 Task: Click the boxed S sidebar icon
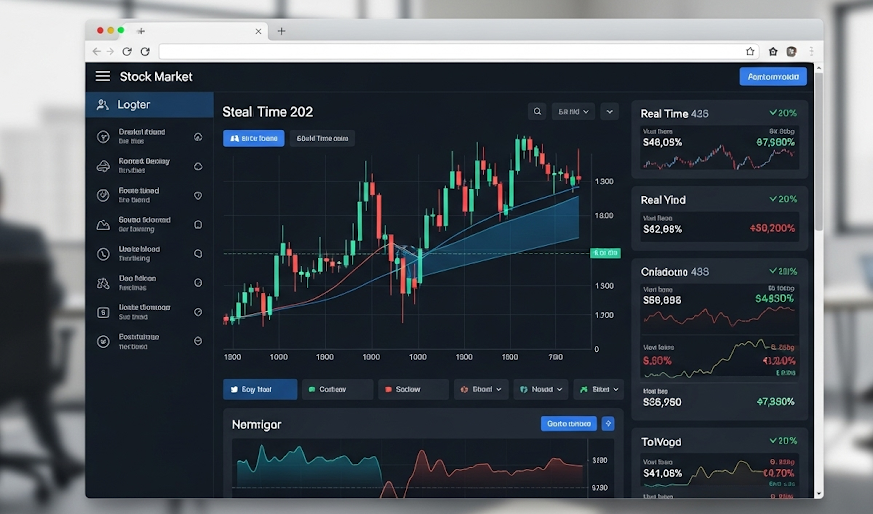pyautogui.click(x=103, y=312)
